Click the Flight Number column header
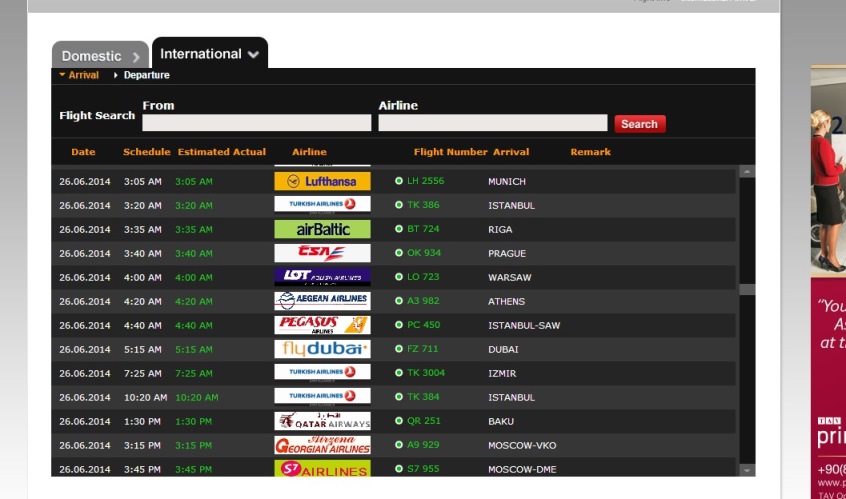Viewport: 846px width, 499px height. pos(451,152)
